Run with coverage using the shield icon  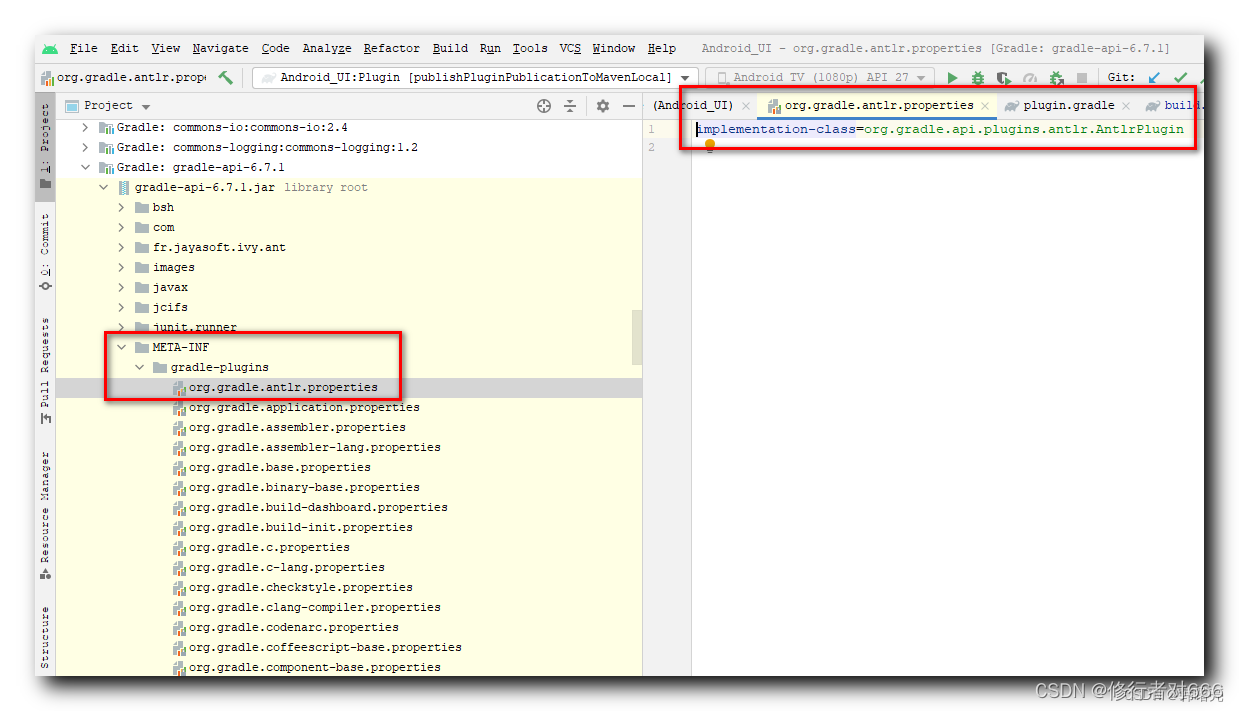pos(1005,77)
